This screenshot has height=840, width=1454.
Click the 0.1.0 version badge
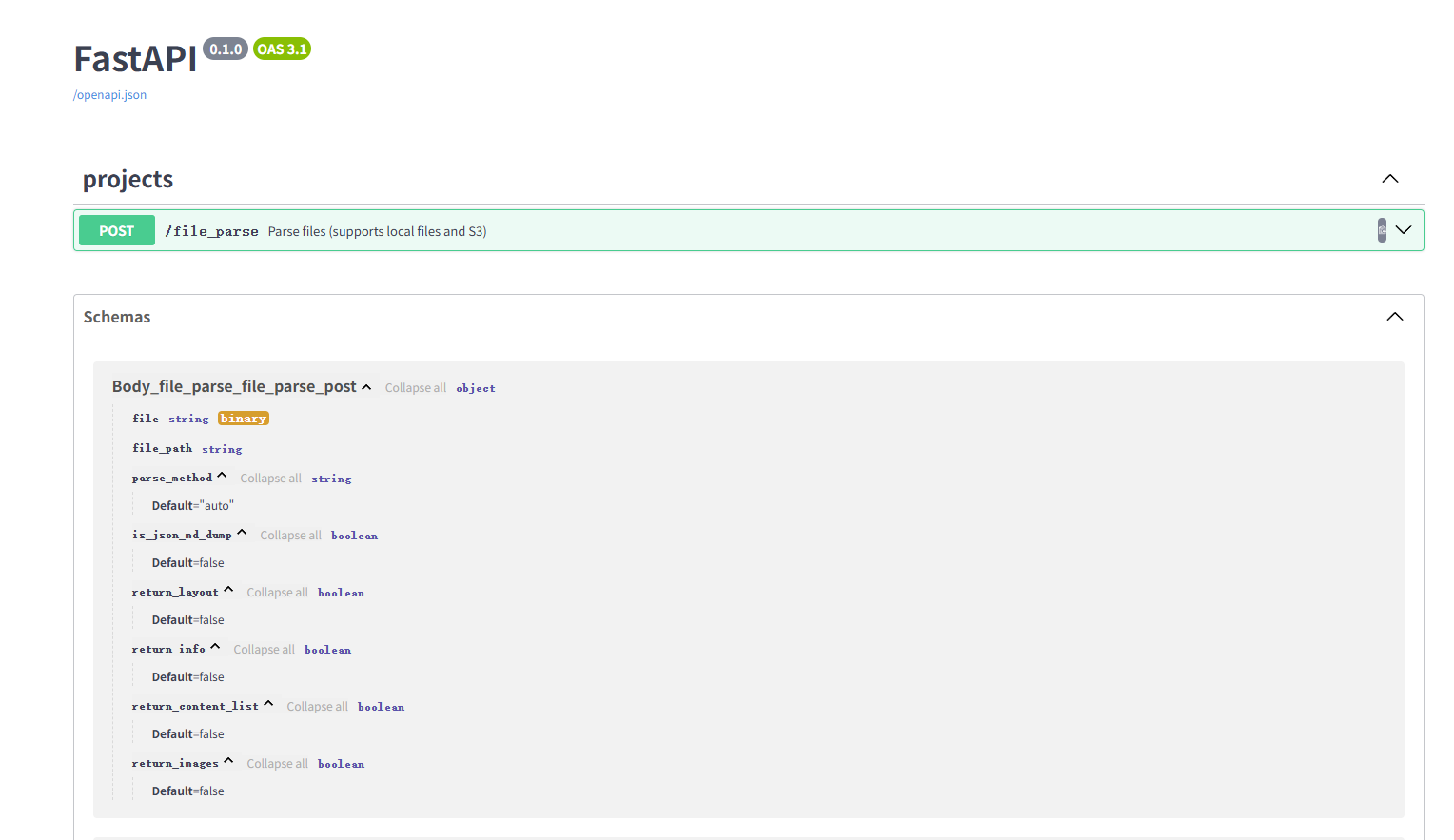pyautogui.click(x=226, y=49)
